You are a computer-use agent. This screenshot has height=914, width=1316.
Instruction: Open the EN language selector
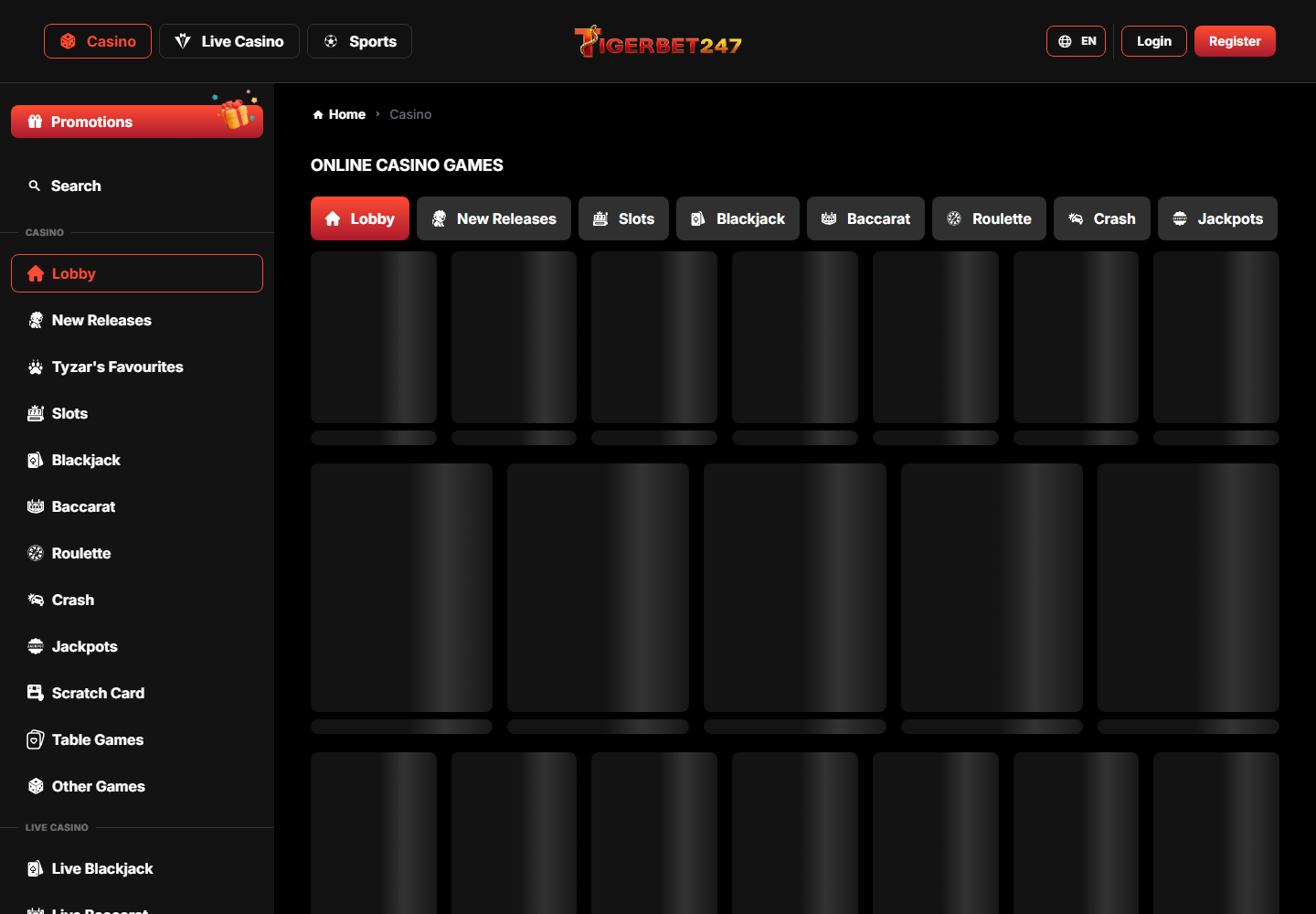(1077, 41)
